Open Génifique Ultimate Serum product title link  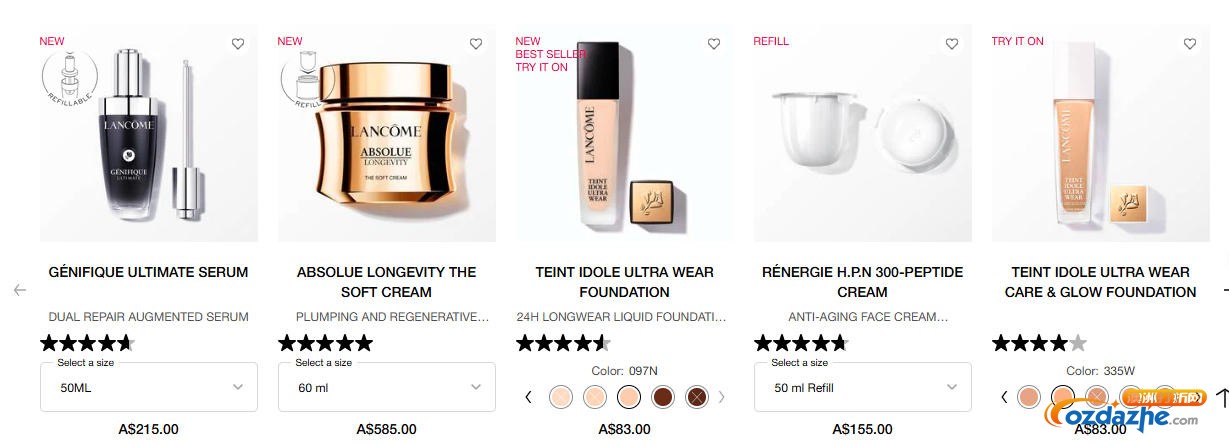[x=148, y=272]
